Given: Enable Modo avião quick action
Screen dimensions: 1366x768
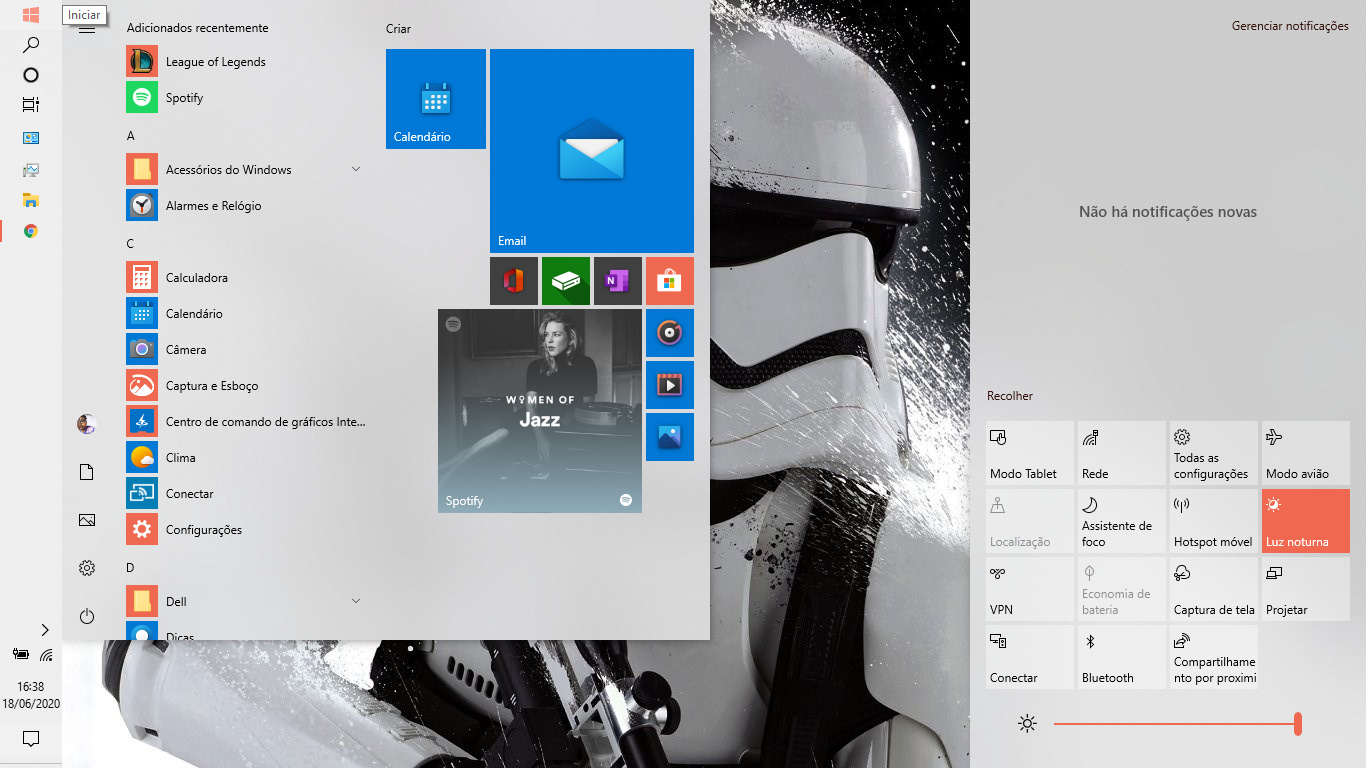Looking at the screenshot, I should 1305,453.
